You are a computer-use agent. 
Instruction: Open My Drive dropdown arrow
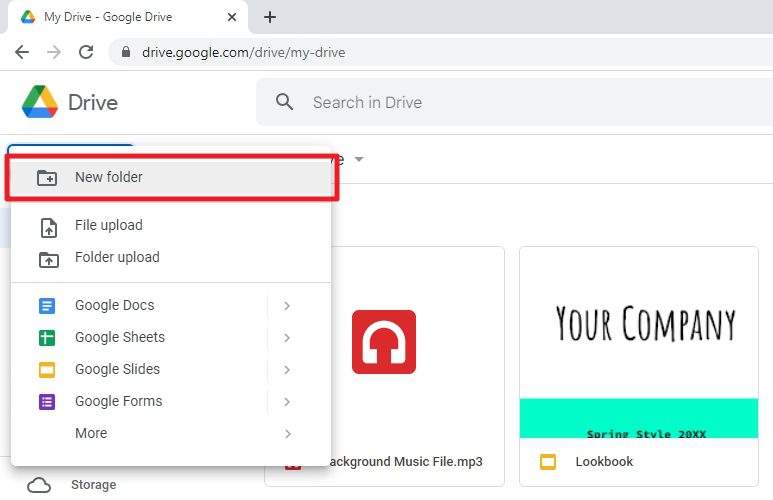point(359,159)
